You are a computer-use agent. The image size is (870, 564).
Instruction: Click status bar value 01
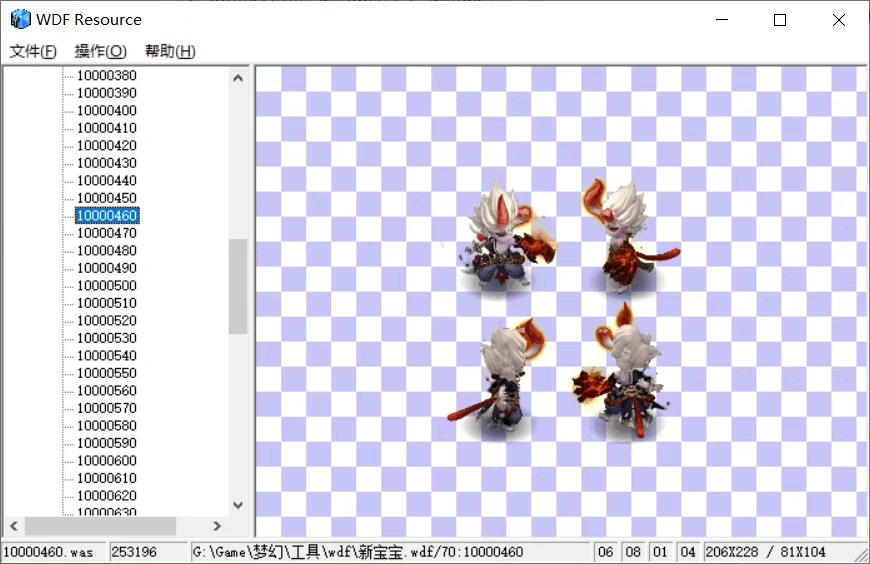660,552
